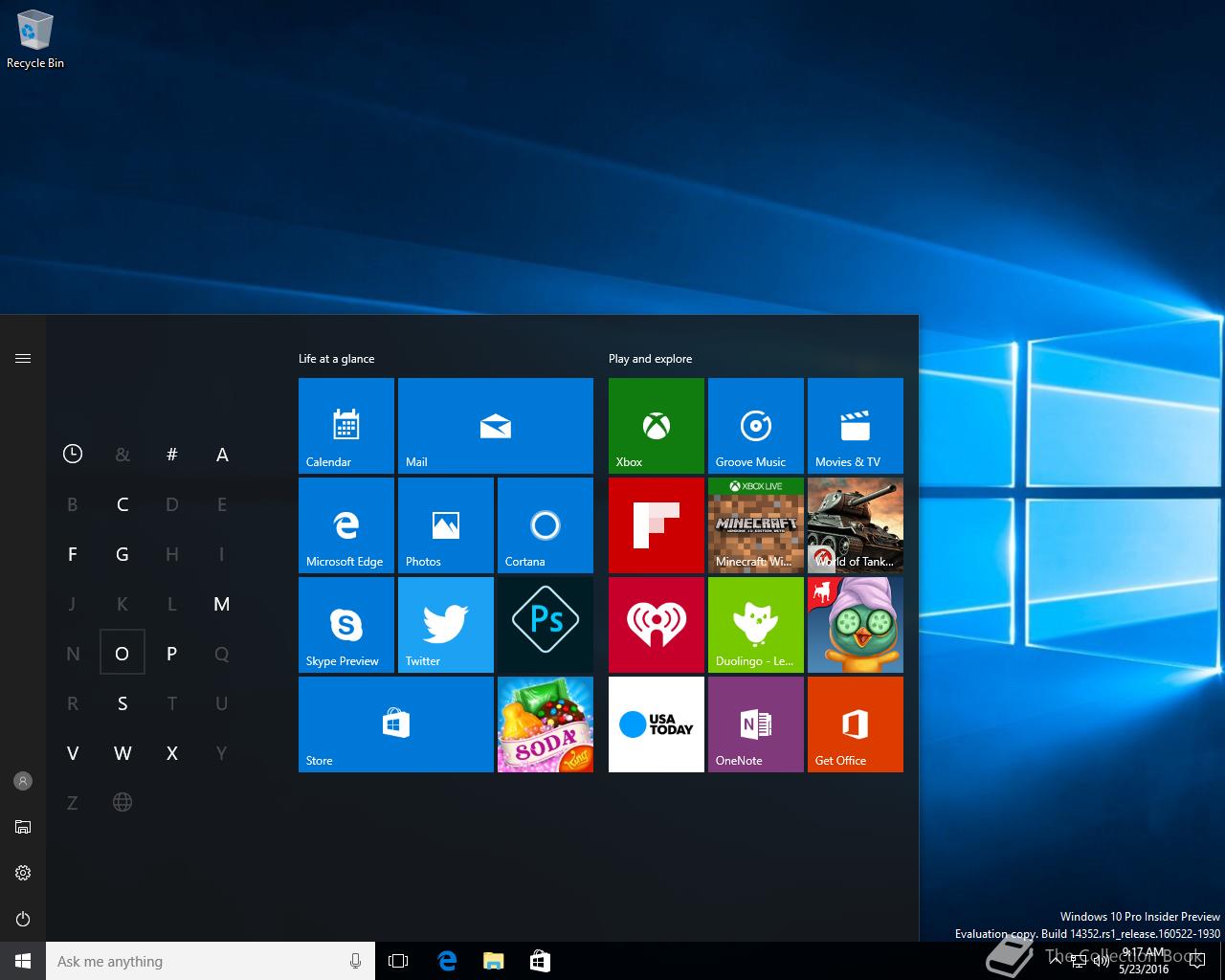Screen dimensions: 1225x980
Task: Jump to apps starting with P
Action: point(172,654)
